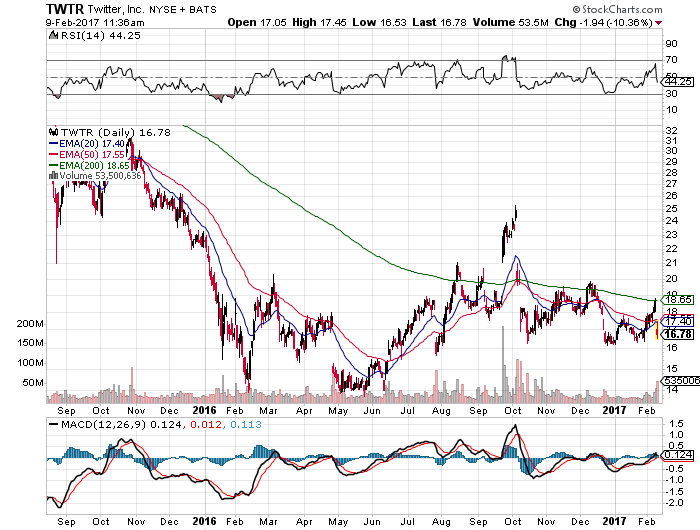Click the 90 level on RSI axis
The height and width of the screenshot is (530, 700).
click(671, 44)
